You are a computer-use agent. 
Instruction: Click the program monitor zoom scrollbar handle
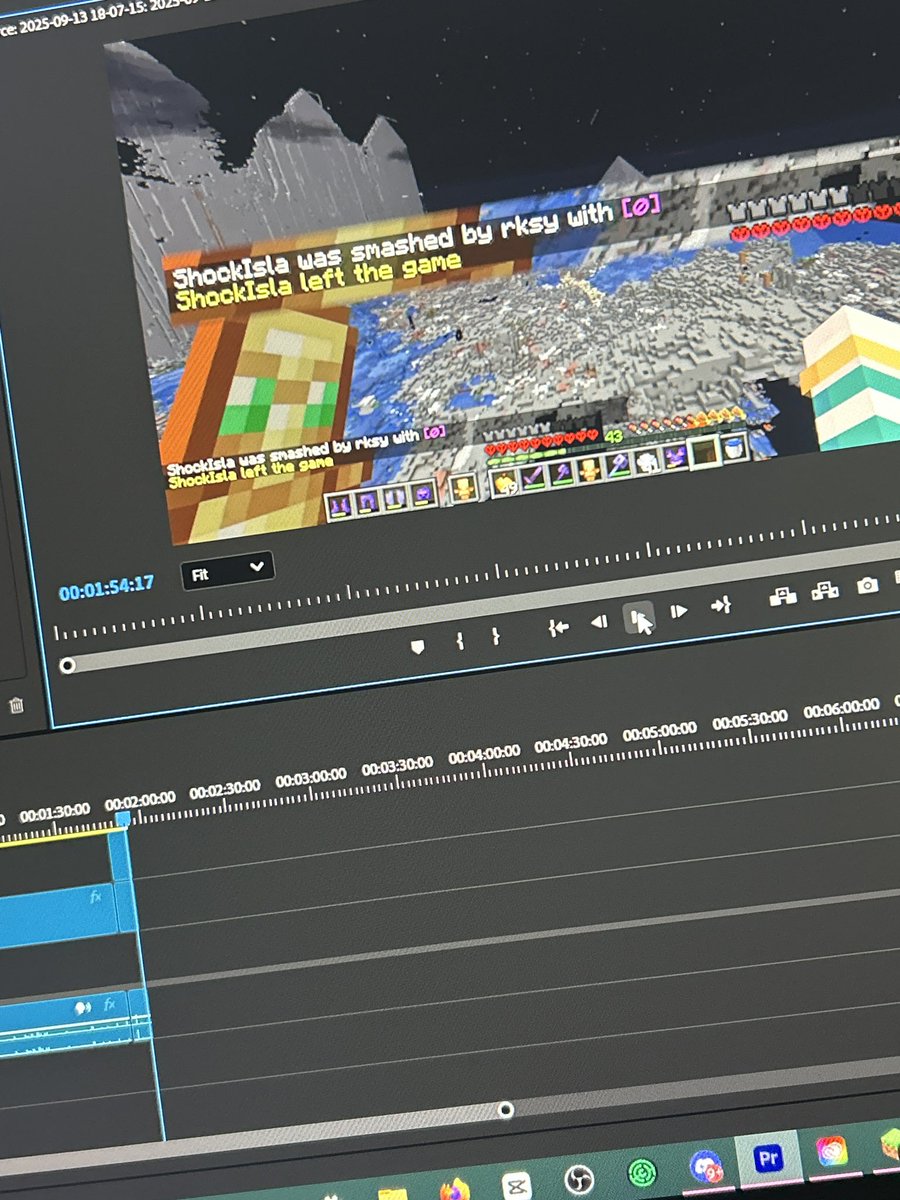[x=67, y=665]
